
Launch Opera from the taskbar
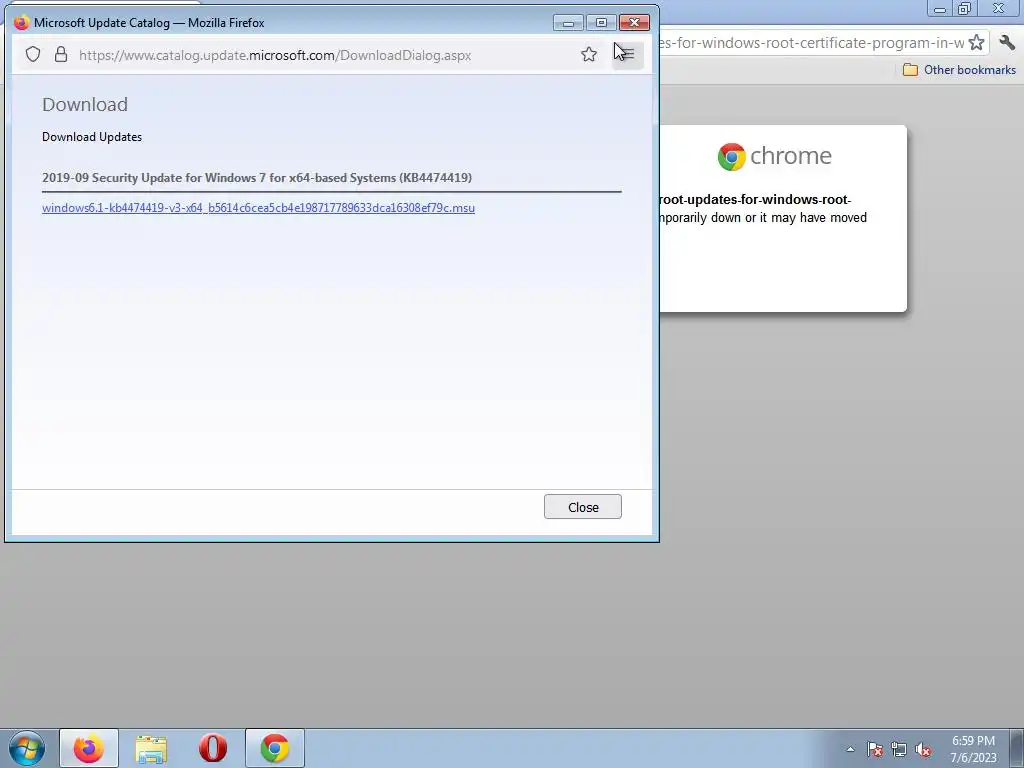(213, 748)
